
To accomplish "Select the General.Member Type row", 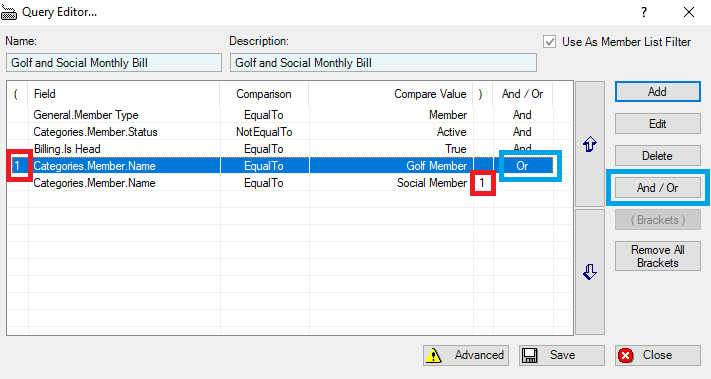I will (290, 115).
